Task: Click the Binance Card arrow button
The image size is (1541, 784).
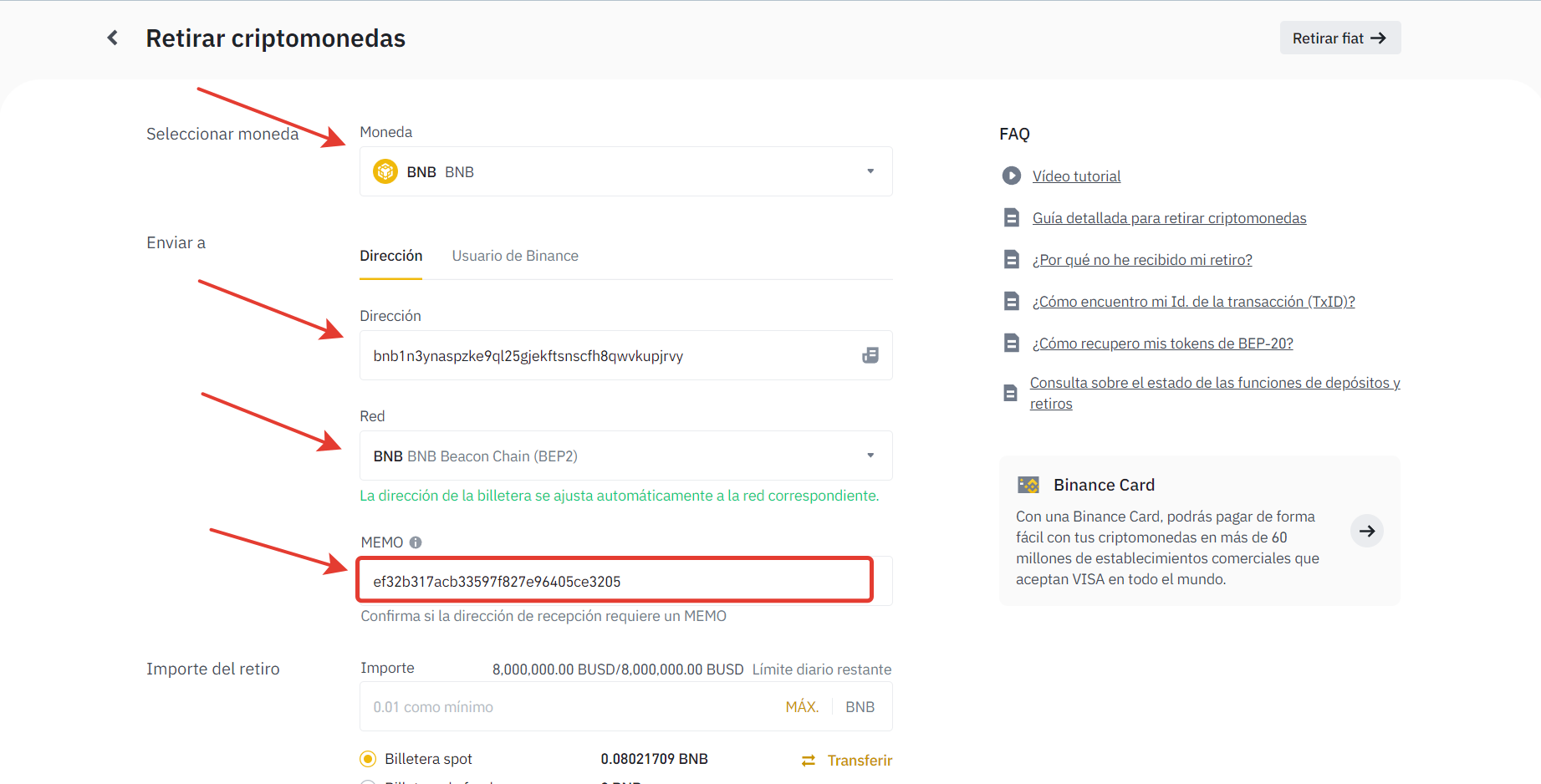Action: (x=1367, y=531)
